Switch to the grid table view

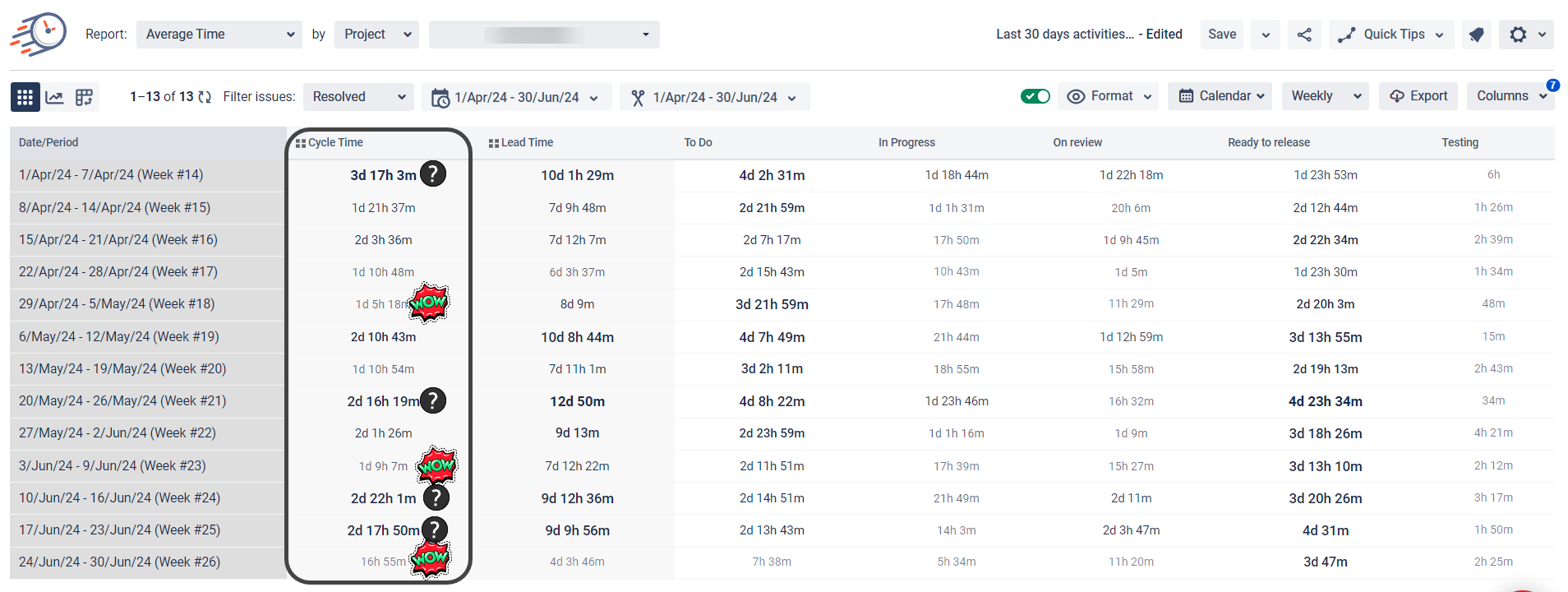tap(25, 97)
